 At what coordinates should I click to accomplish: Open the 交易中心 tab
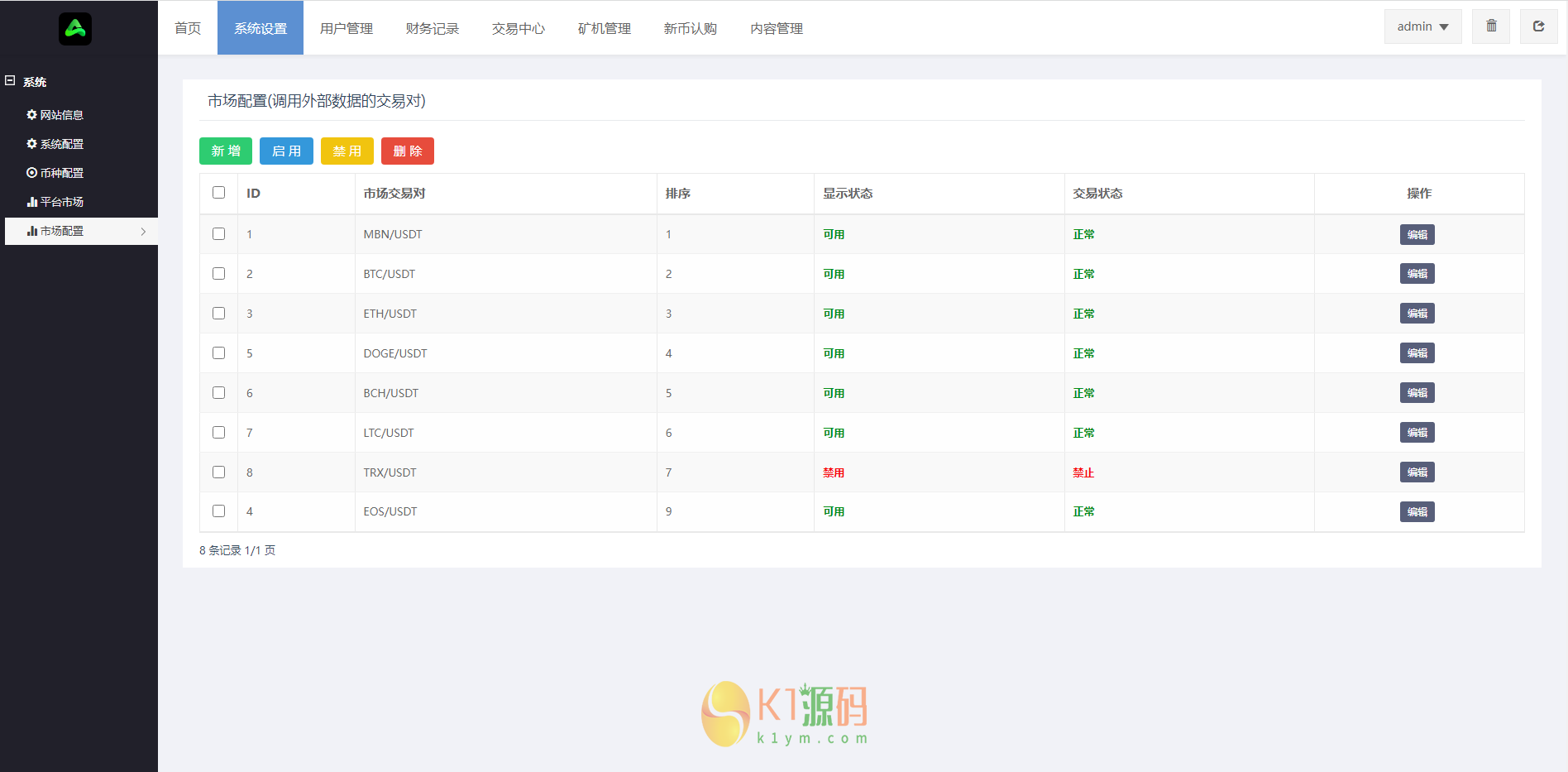pyautogui.click(x=518, y=28)
